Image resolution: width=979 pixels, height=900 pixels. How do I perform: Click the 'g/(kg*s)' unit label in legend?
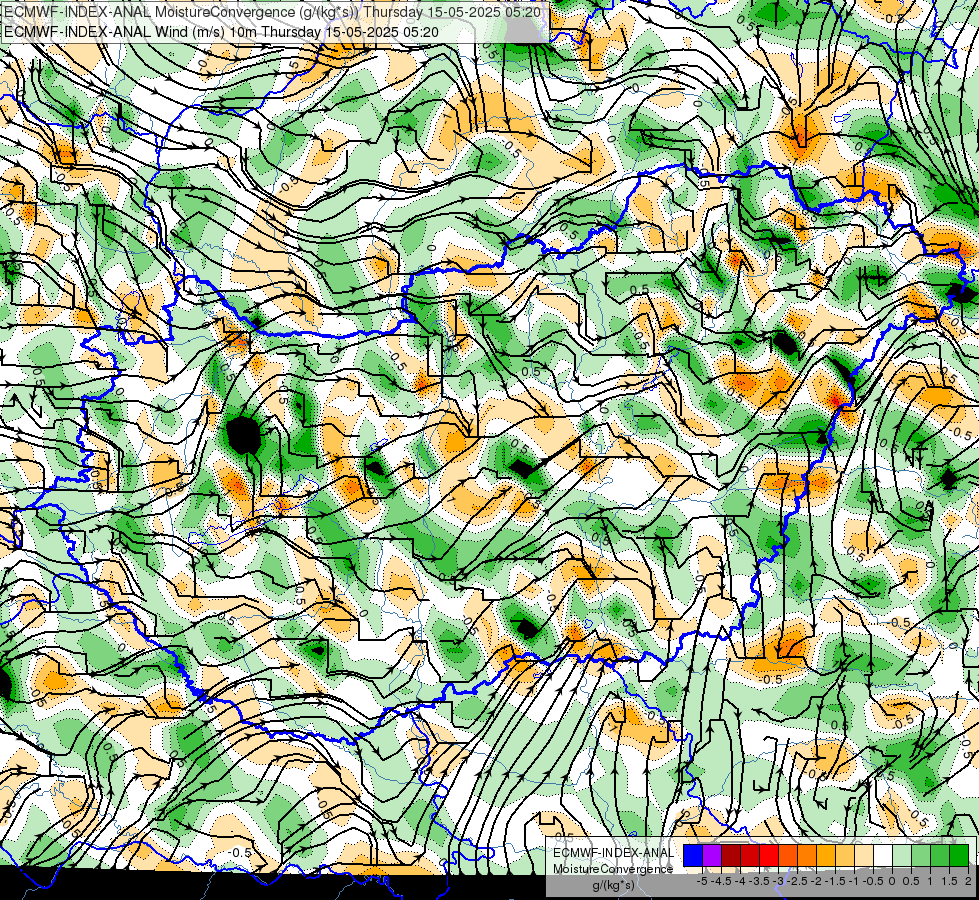[x=614, y=885]
